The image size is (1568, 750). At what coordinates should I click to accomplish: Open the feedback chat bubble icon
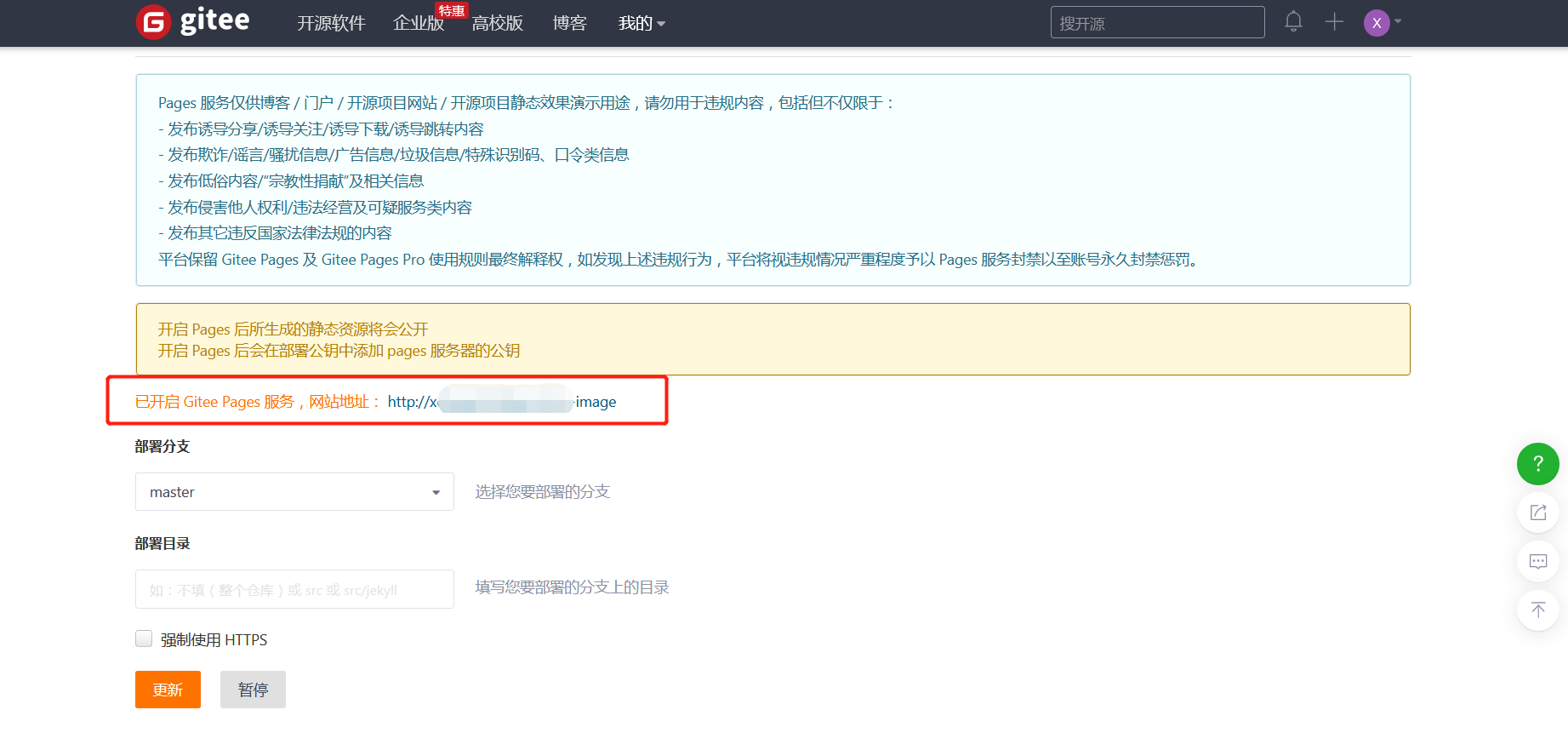coord(1537,561)
